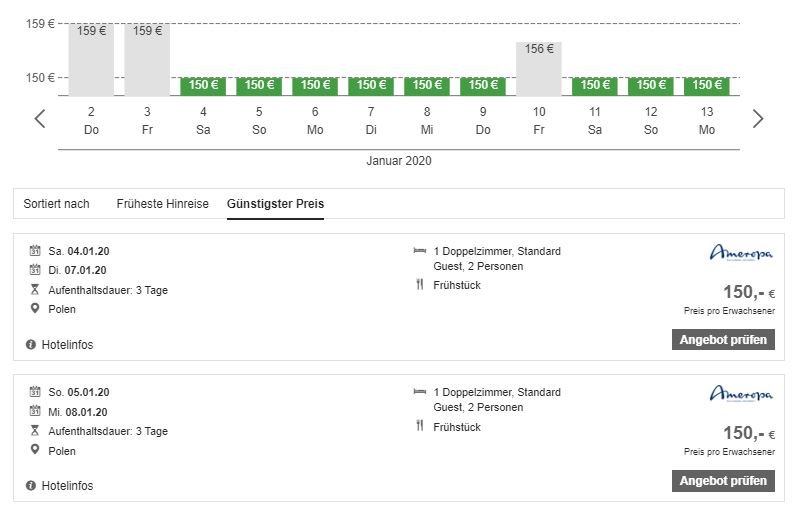This screenshot has height=510, width=800.
Task: Click calendar icon next to Sa. 04.01.20
Action: 35,251
